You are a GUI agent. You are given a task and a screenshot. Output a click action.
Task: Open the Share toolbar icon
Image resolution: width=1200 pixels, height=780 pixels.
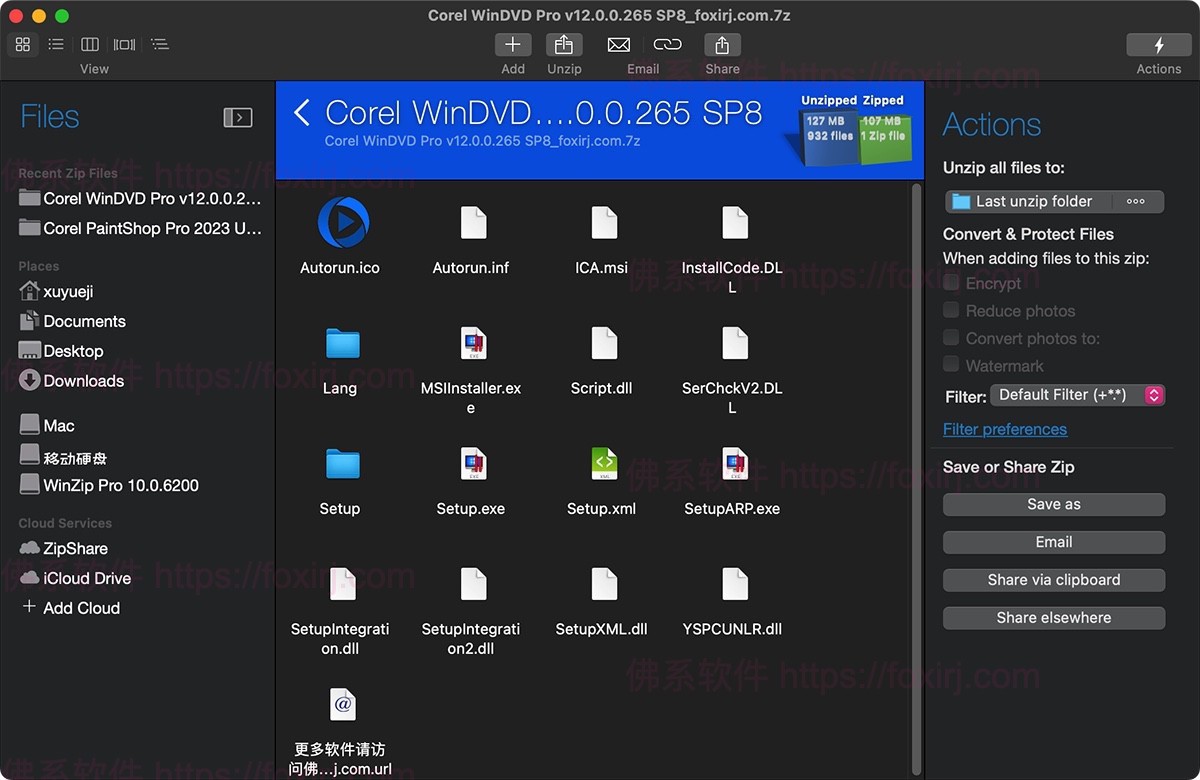click(722, 45)
